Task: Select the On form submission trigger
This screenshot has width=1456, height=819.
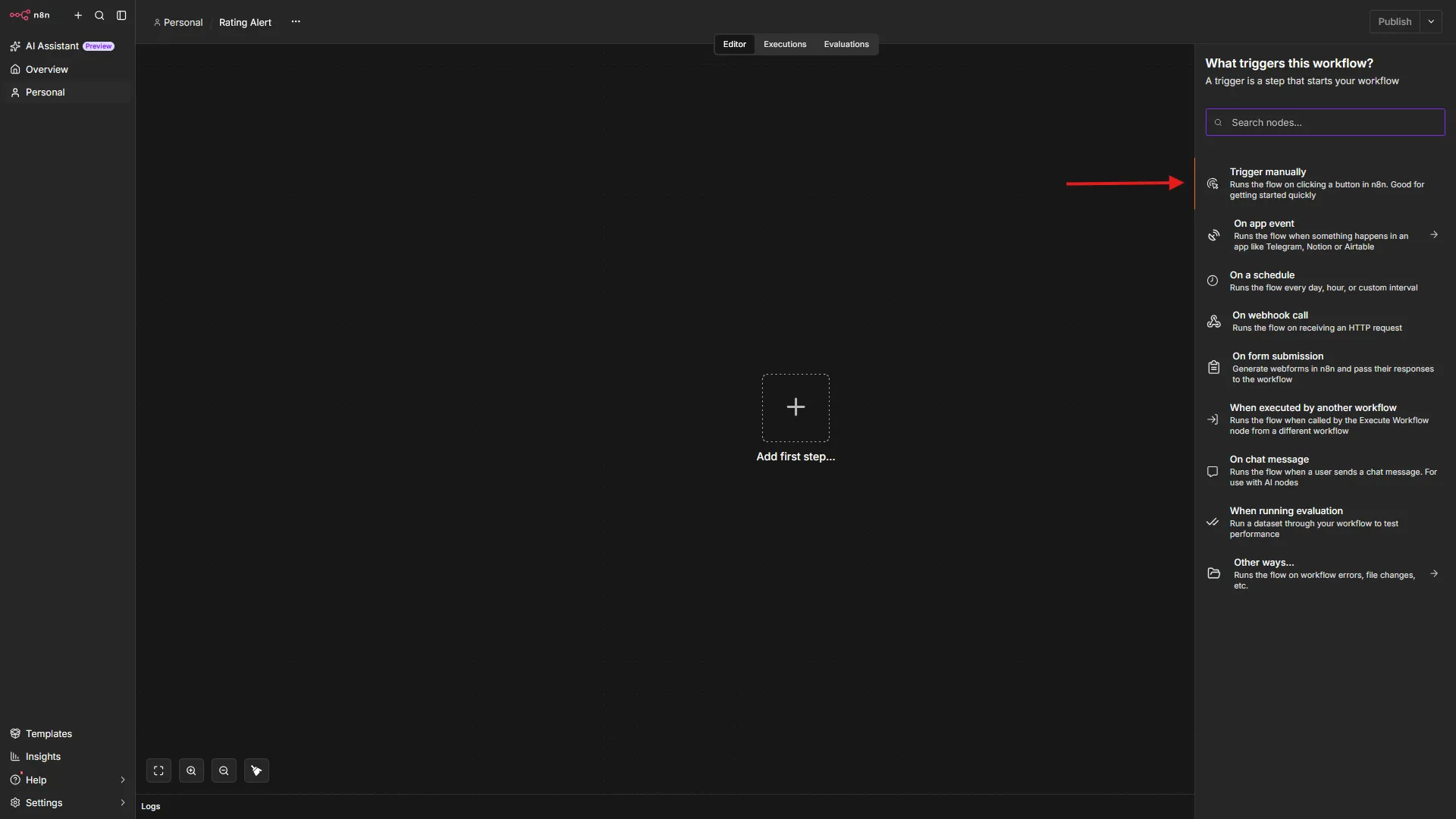Action: click(1325, 368)
